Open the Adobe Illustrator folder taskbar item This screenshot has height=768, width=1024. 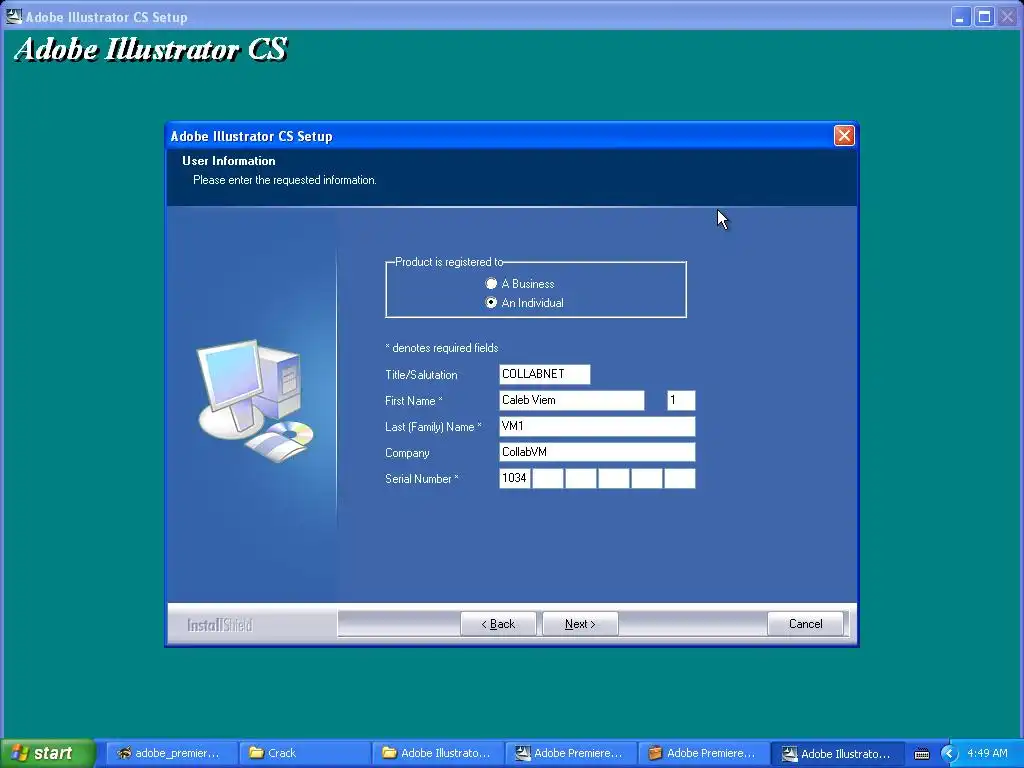pyautogui.click(x=438, y=753)
